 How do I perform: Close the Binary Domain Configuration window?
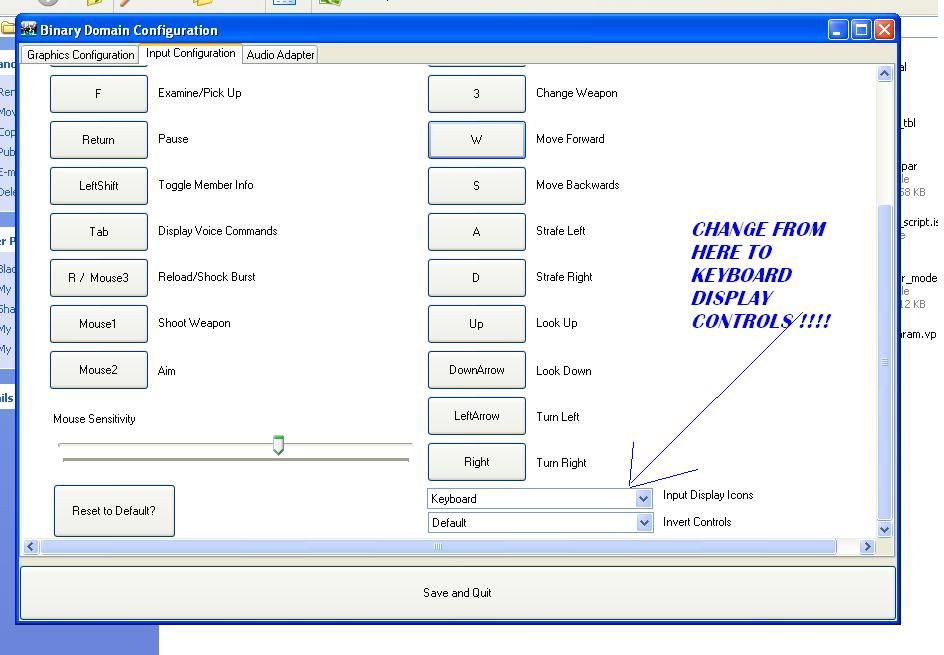pos(884,29)
